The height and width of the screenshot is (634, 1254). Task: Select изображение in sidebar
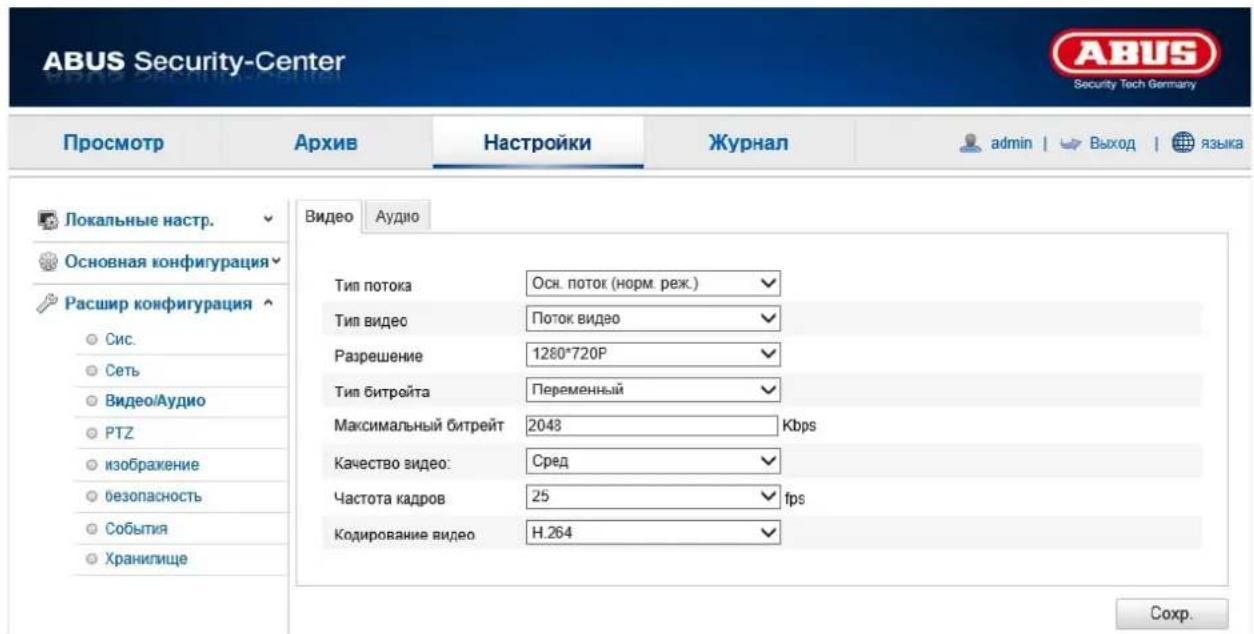tap(153, 465)
